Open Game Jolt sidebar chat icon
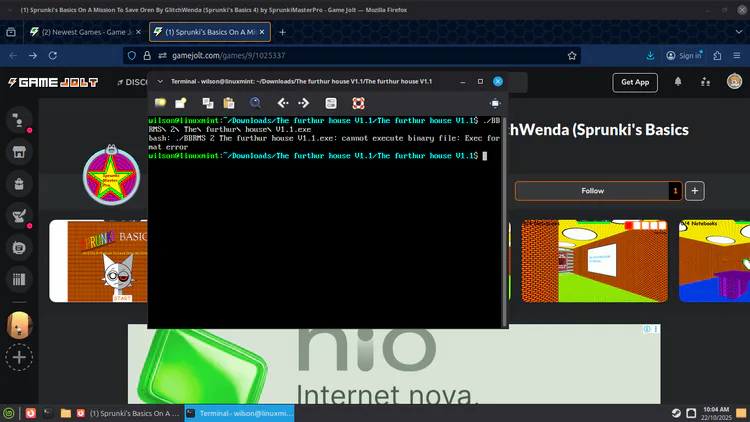Image resolution: width=750 pixels, height=422 pixels. [x=19, y=247]
